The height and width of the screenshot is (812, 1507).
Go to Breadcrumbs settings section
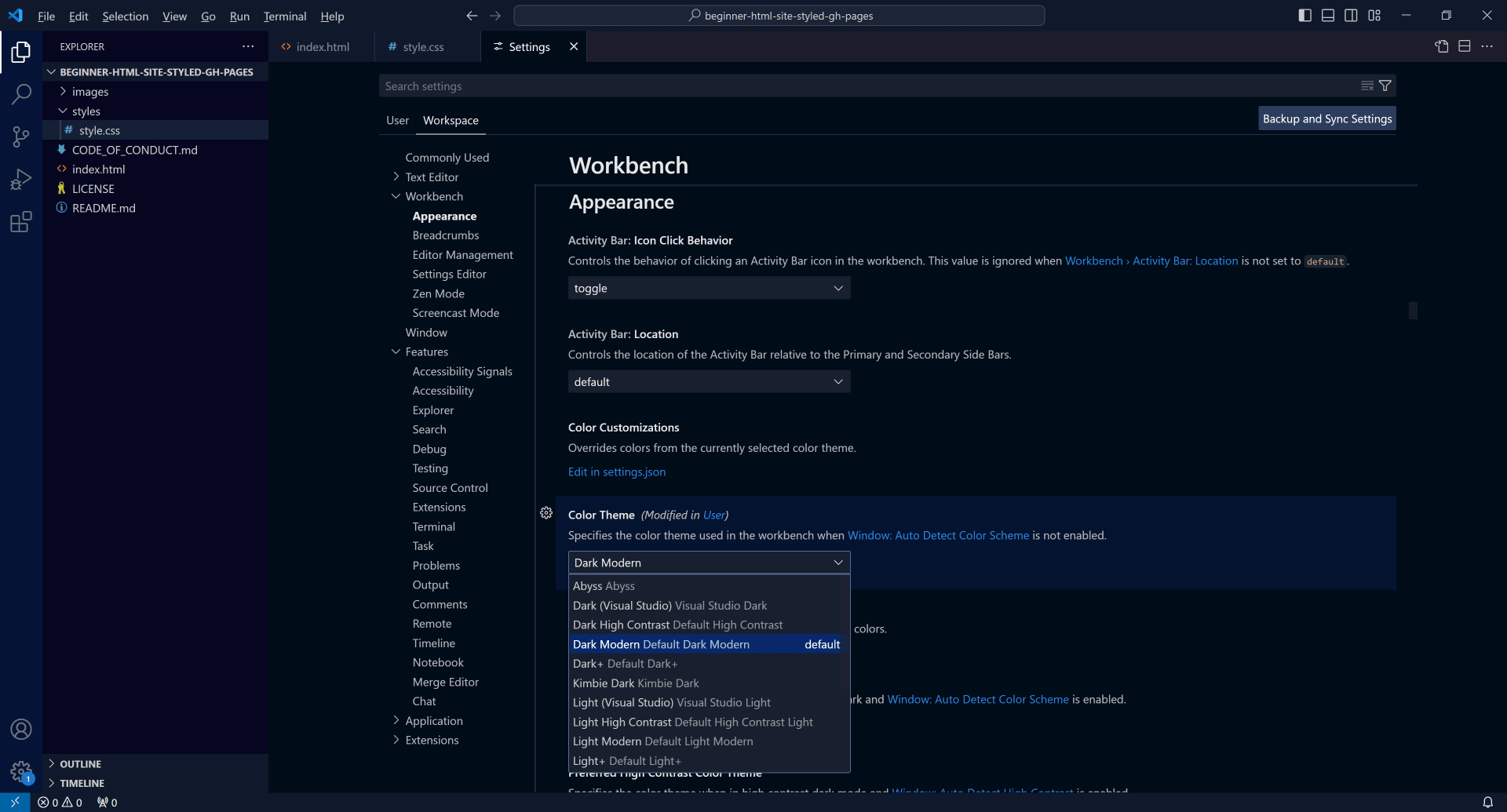pos(446,235)
